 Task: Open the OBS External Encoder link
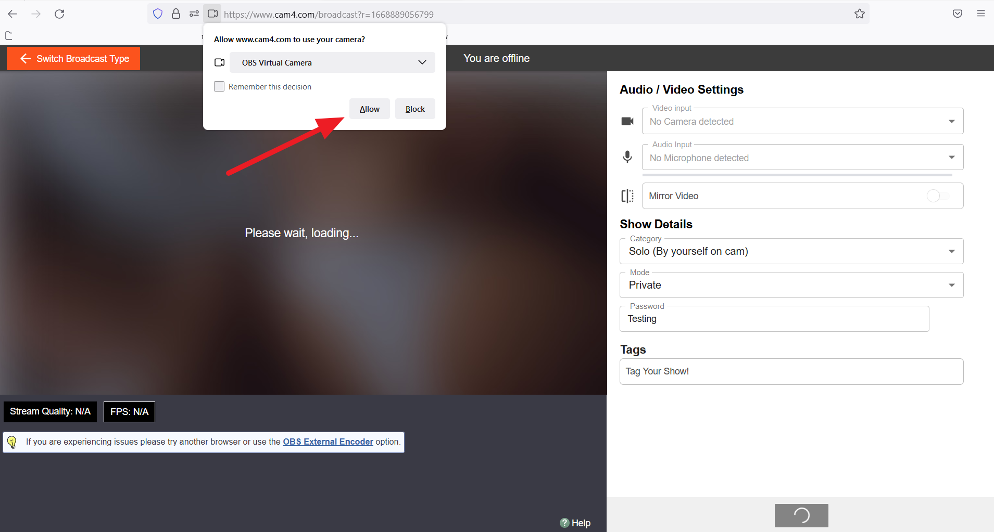[328, 441]
